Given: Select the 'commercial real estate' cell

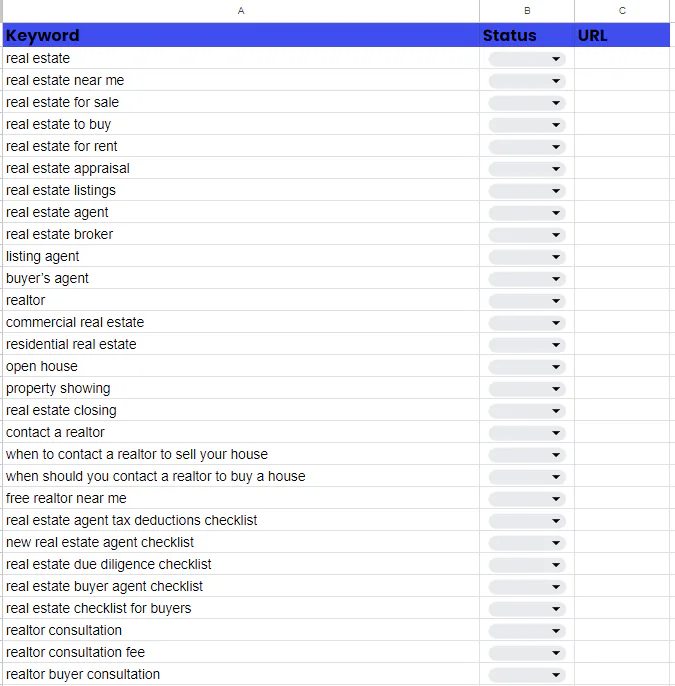Looking at the screenshot, I should tap(241, 322).
